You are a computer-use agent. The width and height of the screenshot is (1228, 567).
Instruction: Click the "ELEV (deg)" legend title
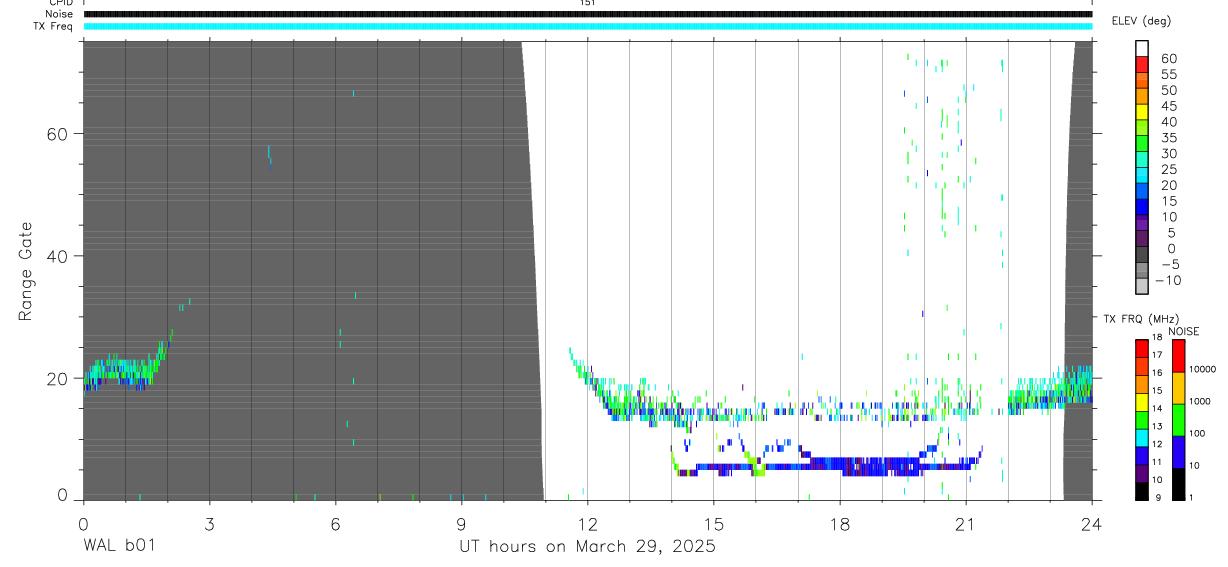click(x=1141, y=21)
